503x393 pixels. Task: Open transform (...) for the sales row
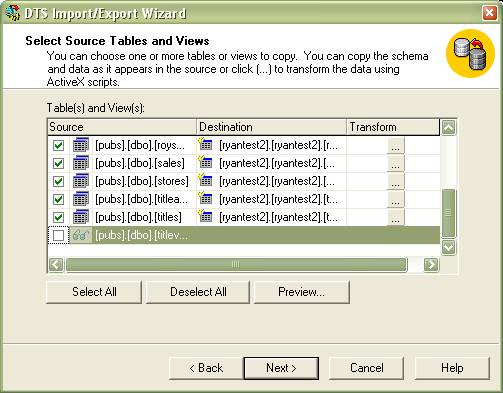[396, 164]
